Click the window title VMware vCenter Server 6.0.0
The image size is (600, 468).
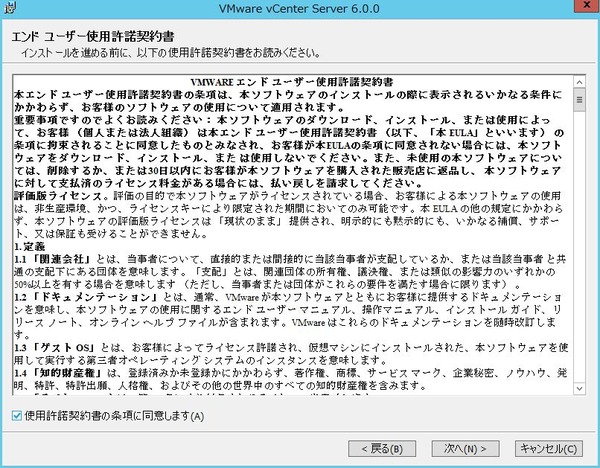[299, 8]
